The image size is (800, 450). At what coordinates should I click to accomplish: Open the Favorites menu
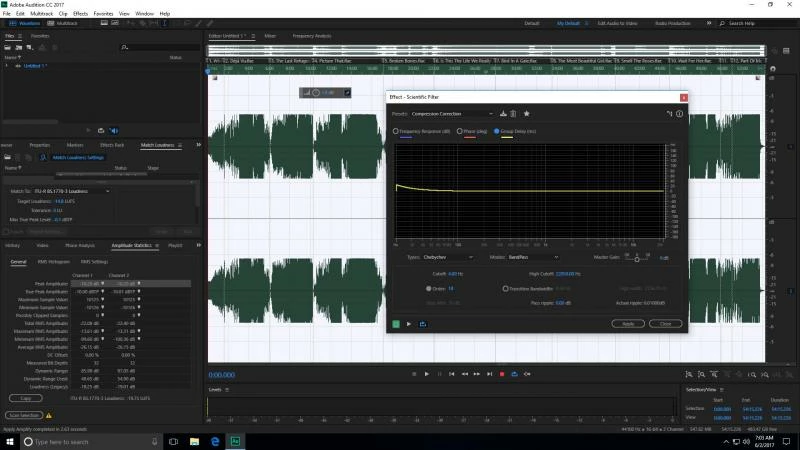pyautogui.click(x=103, y=14)
